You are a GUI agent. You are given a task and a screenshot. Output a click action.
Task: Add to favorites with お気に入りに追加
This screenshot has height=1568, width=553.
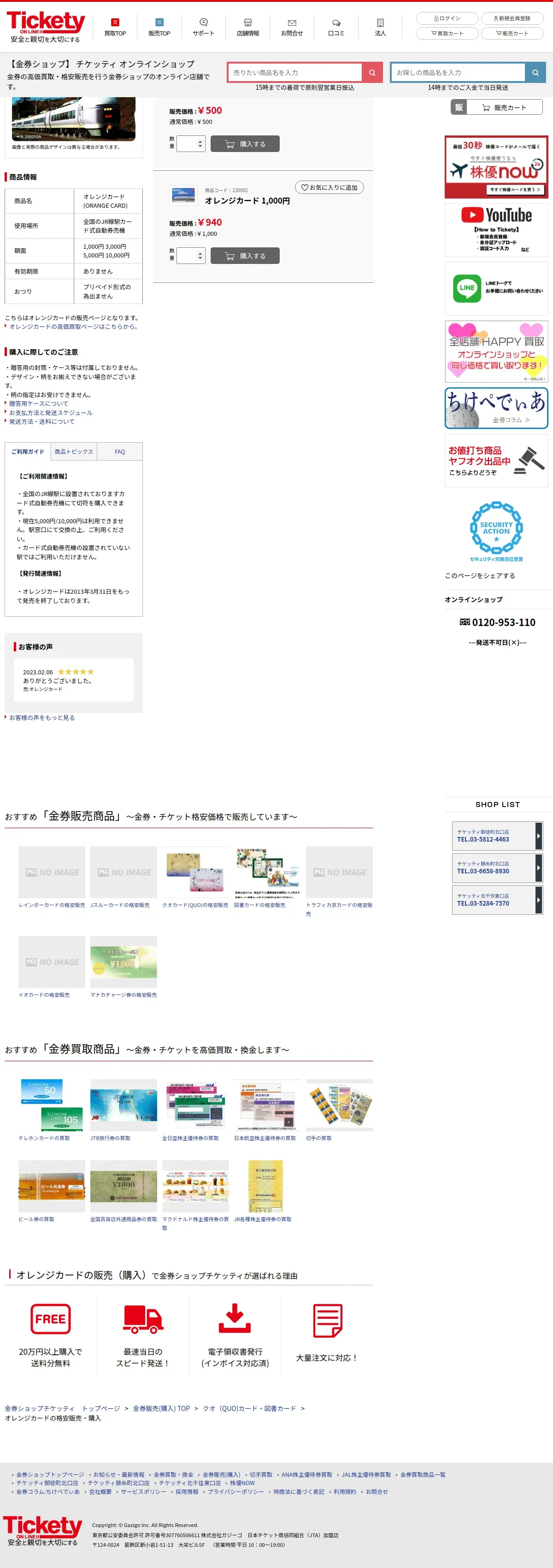point(329,187)
